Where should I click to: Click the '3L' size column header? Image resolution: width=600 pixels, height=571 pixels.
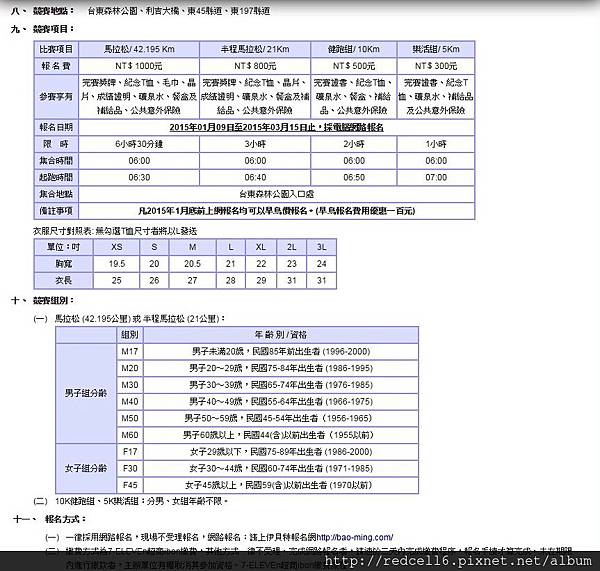(321, 247)
